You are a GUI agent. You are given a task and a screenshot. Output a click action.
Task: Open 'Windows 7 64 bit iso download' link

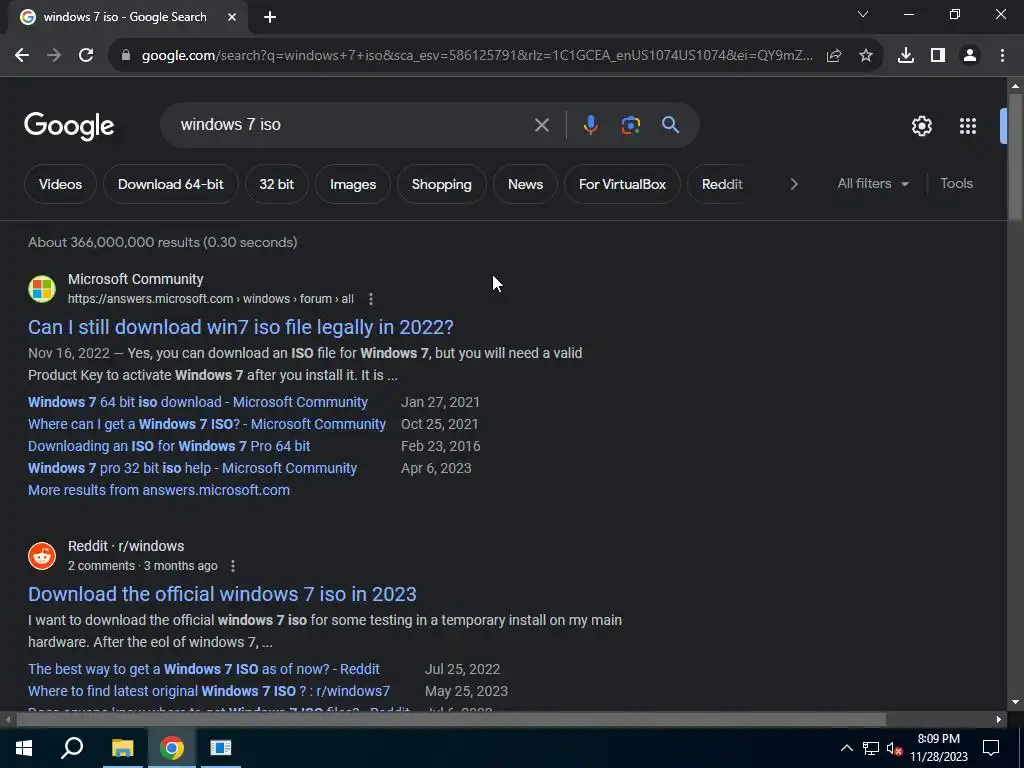[x=198, y=402]
